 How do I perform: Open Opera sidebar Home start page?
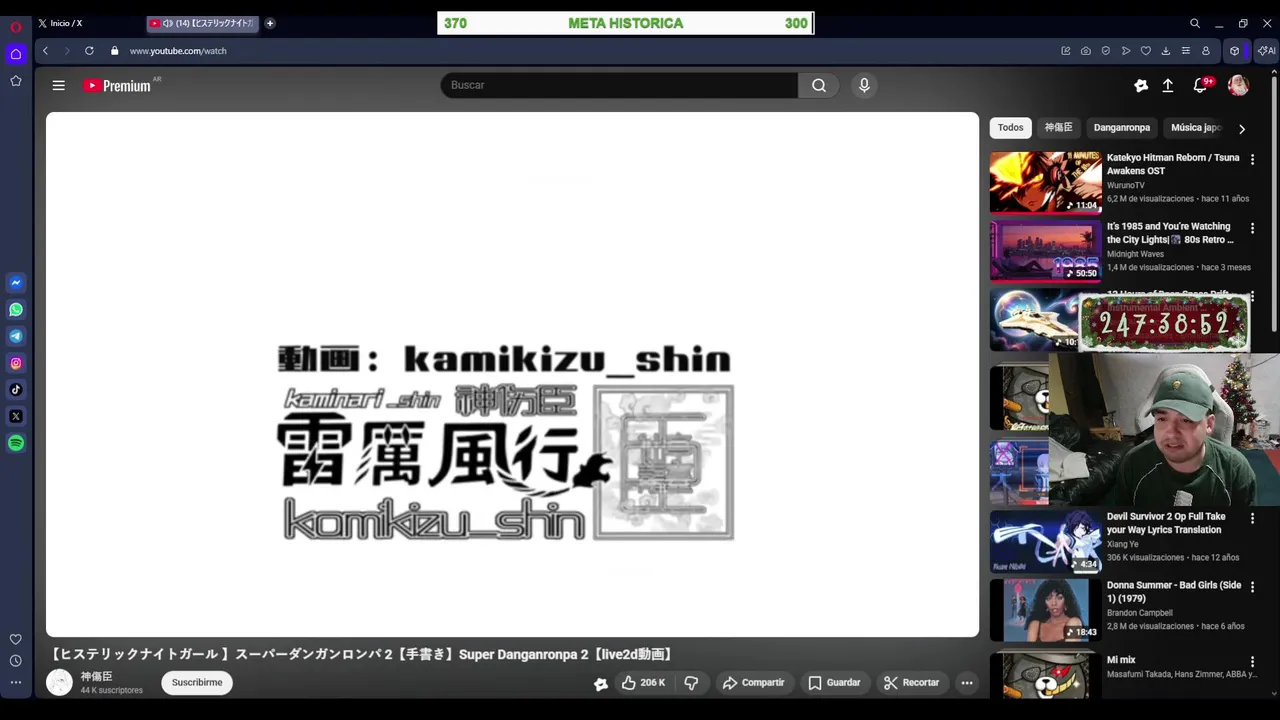click(x=16, y=54)
